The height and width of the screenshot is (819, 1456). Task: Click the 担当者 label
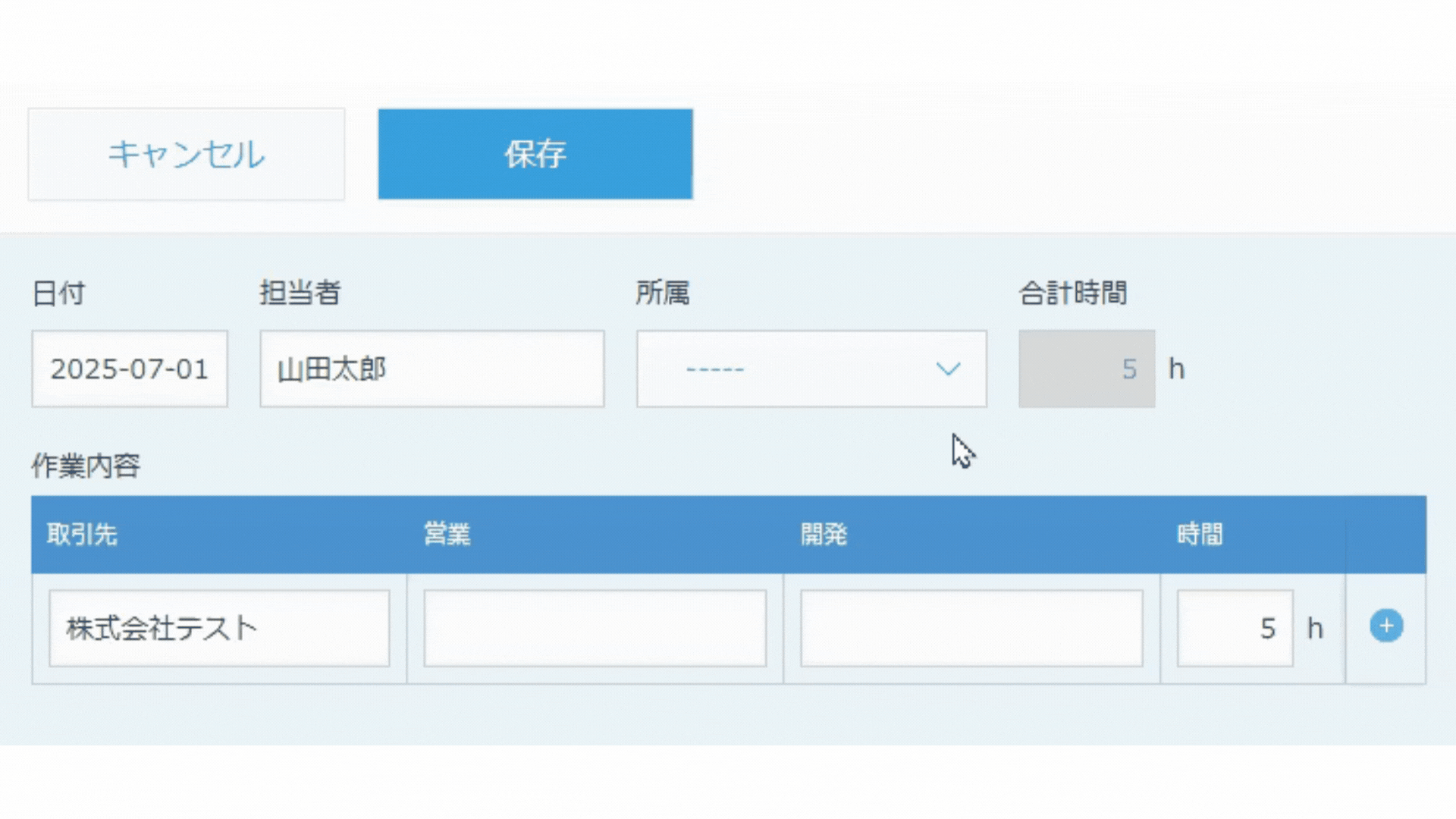(300, 293)
